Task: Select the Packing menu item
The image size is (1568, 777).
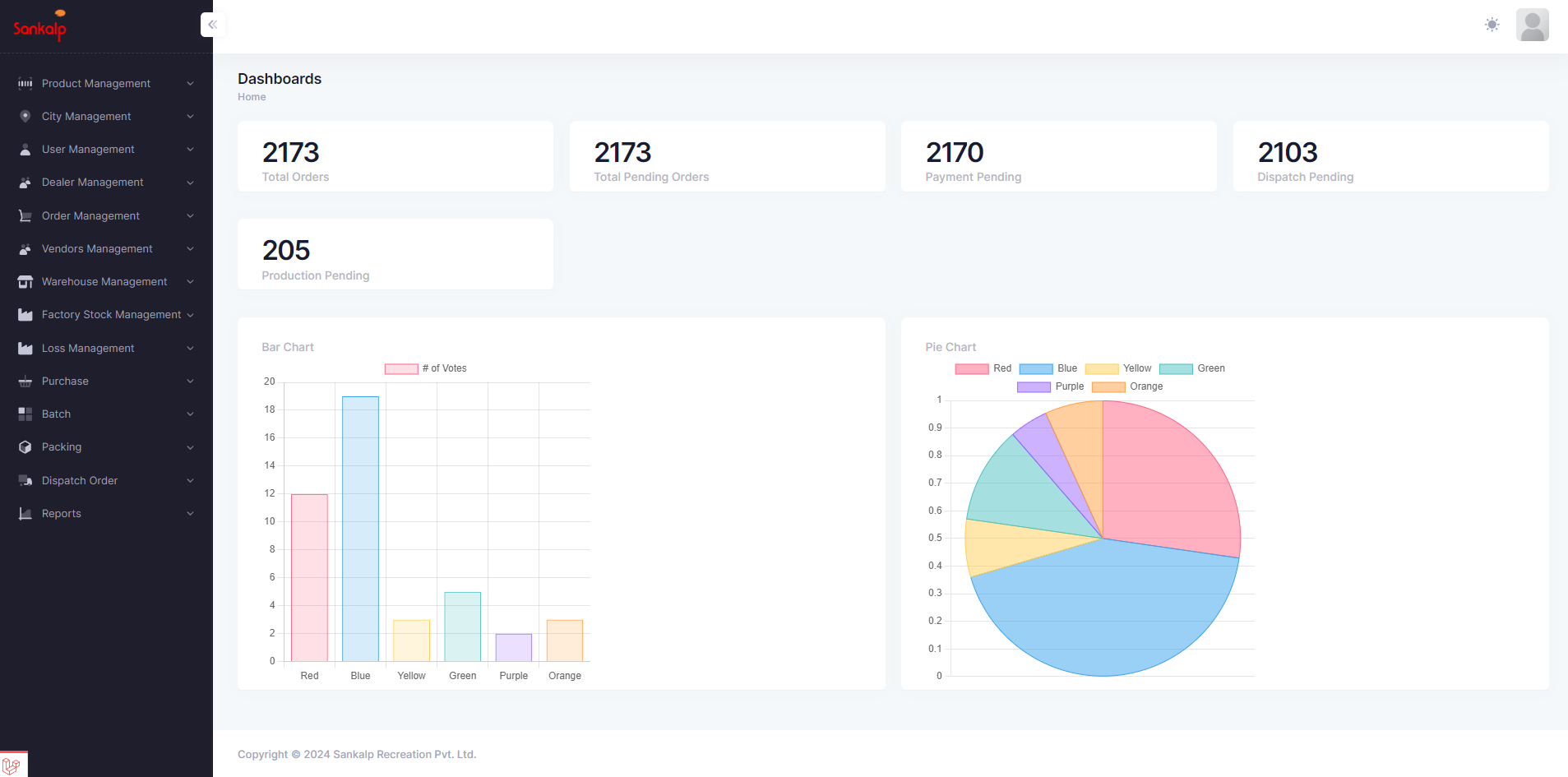Action: [62, 446]
